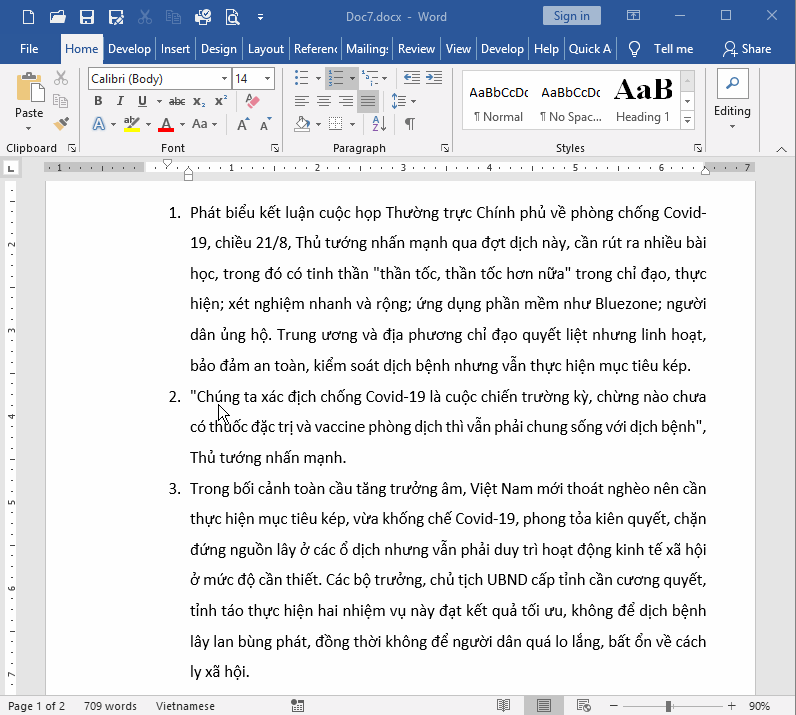Toggle subscript formatting
The image size is (796, 715).
pyautogui.click(x=199, y=102)
